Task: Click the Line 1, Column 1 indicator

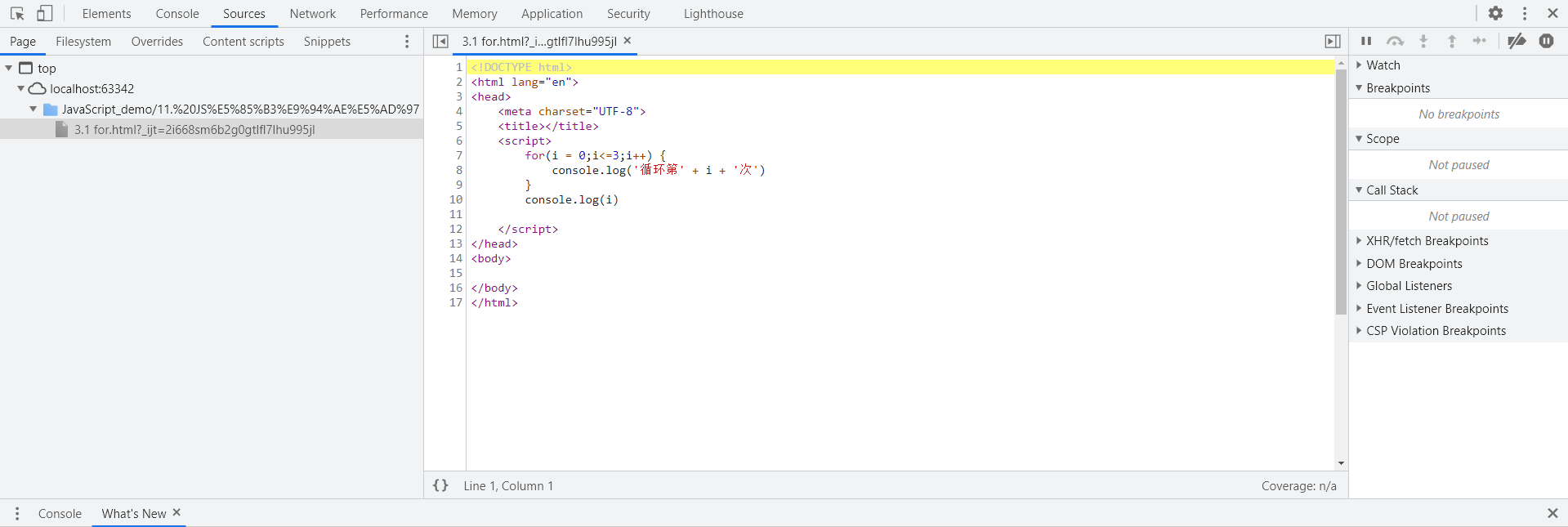Action: (x=508, y=486)
